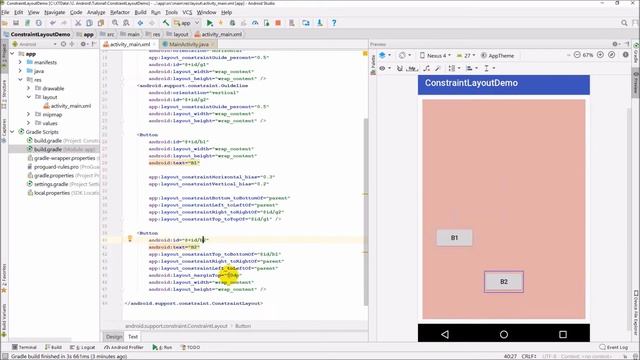Open the app run configuration dropdown
This screenshot has height=360, width=640.
coord(186,23)
